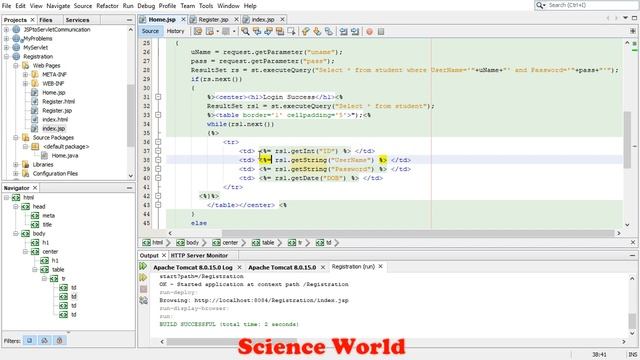640x360 pixels.
Task: Click the Toggle Bookmark icon
Action: [329, 31]
